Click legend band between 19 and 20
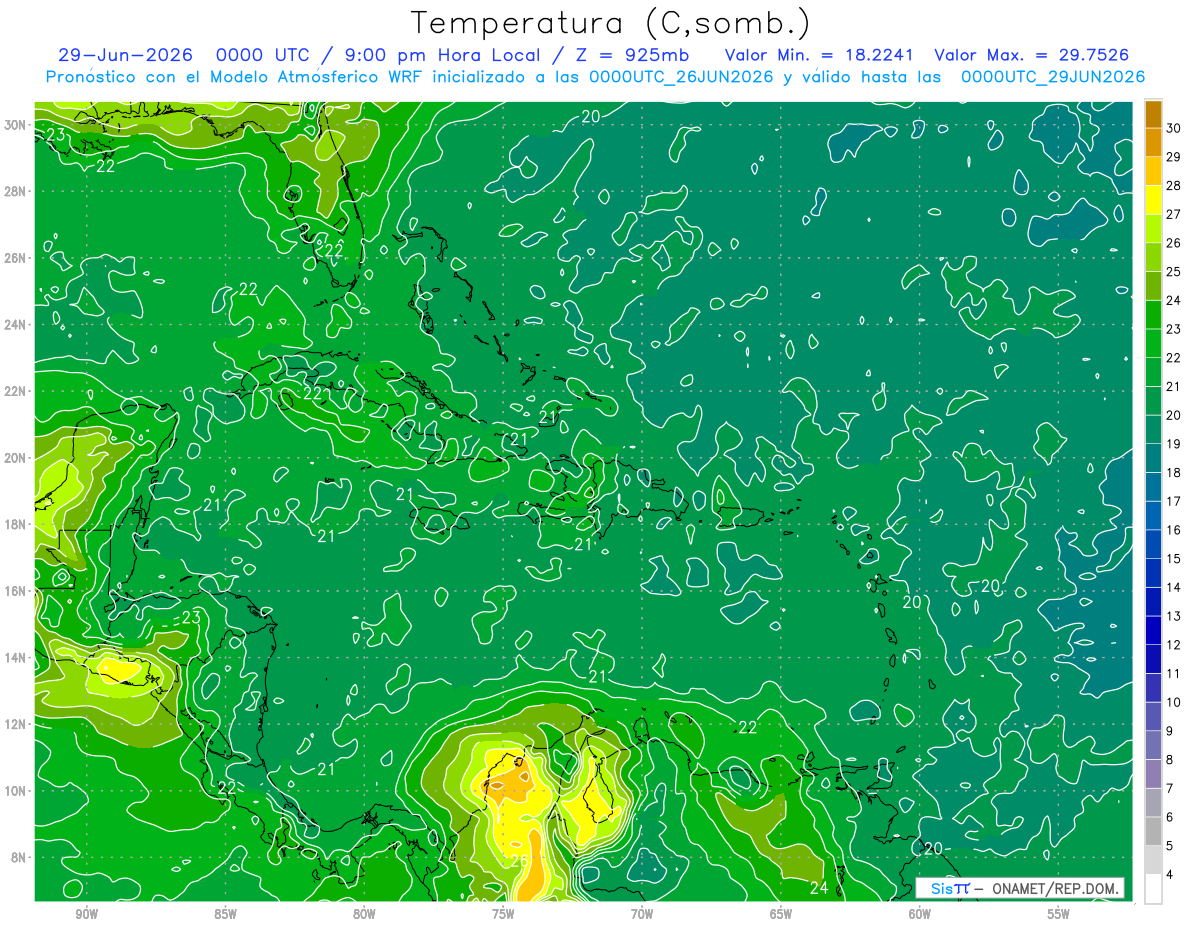Viewport: 1200px width, 927px height. (x=1154, y=430)
